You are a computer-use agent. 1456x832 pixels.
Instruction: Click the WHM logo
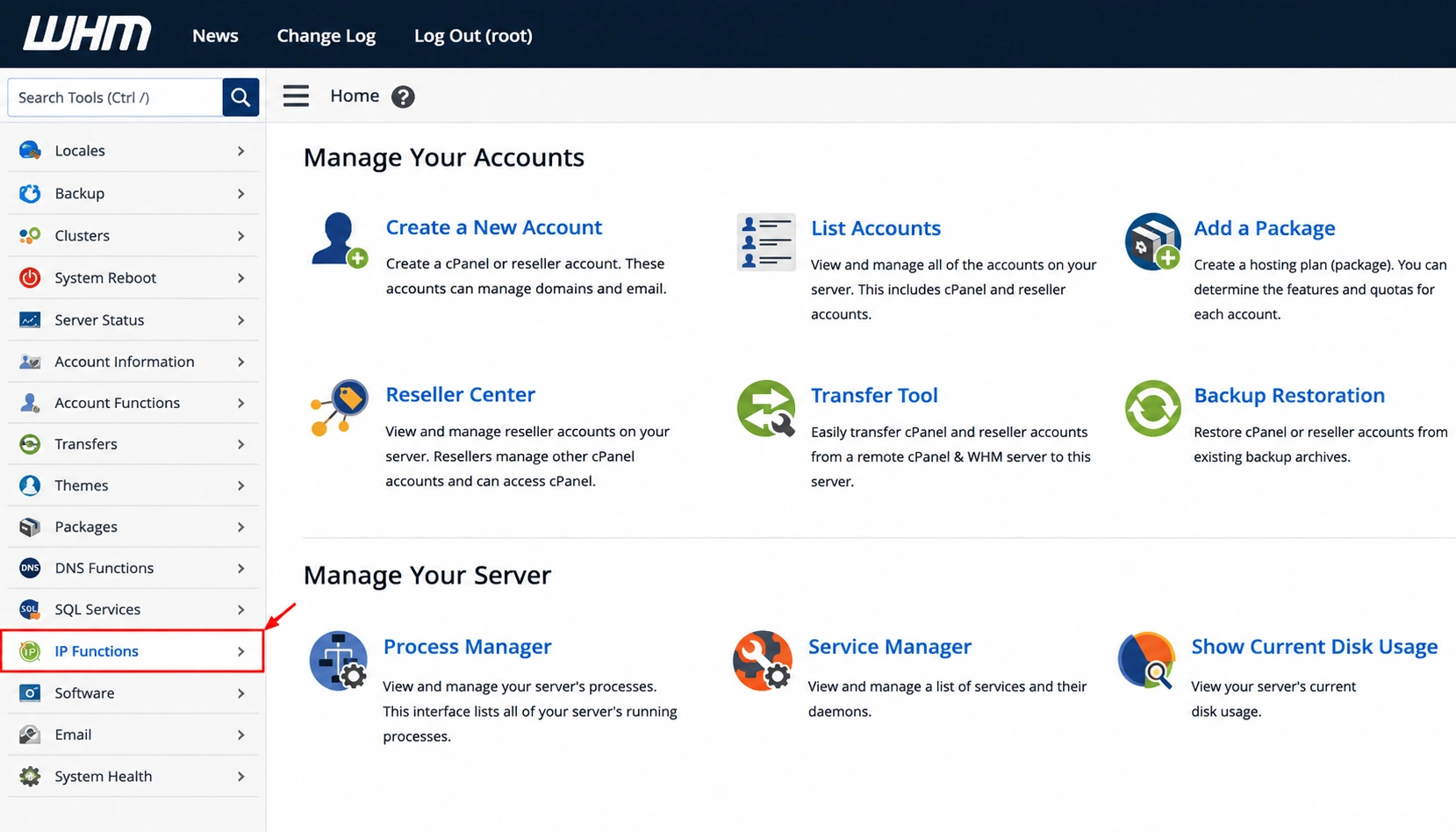[87, 34]
